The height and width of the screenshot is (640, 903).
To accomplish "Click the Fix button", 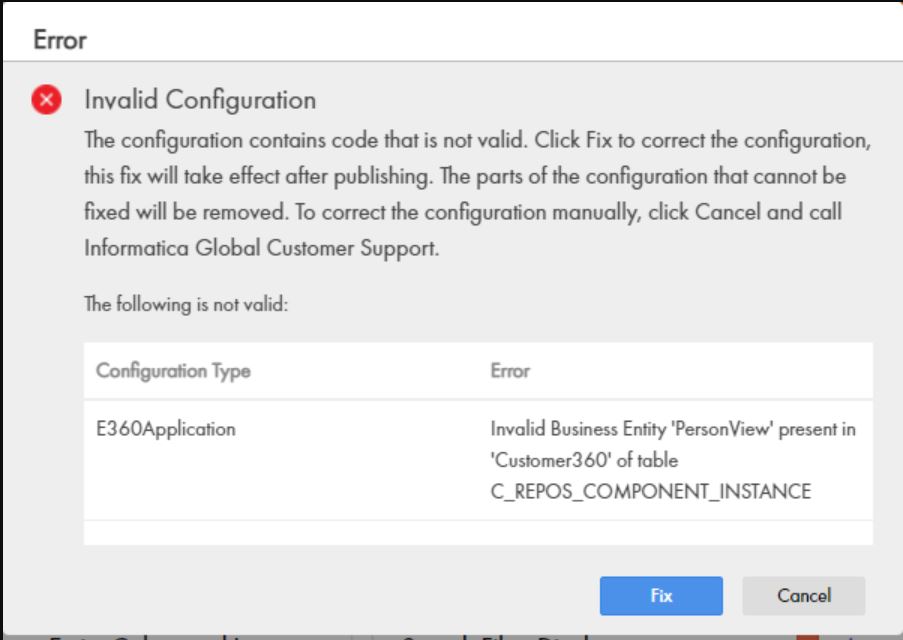I will 661,596.
